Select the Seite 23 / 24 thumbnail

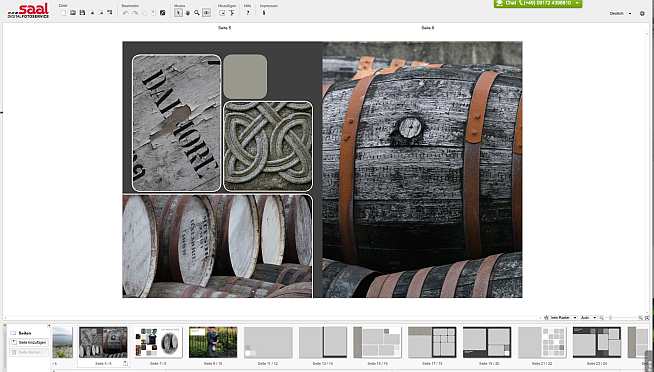[x=597, y=342]
